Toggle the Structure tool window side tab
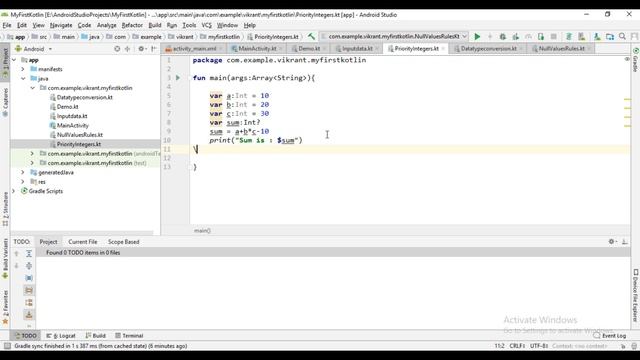 pyautogui.click(x=5, y=209)
